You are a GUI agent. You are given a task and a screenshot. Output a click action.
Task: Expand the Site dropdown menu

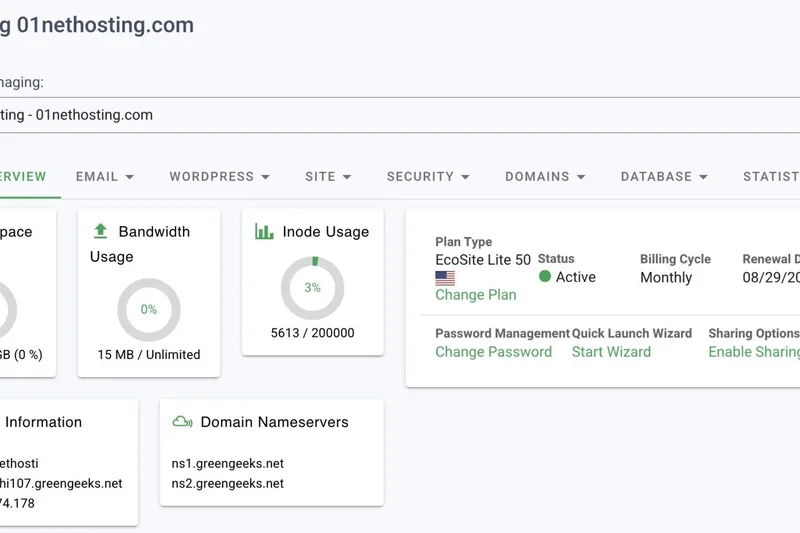(328, 177)
